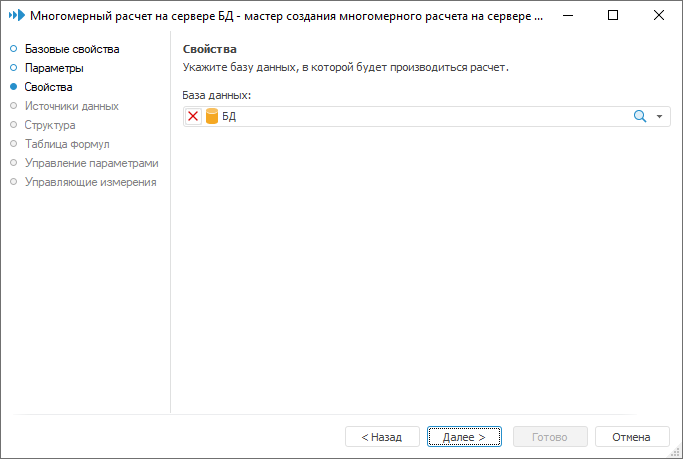Click the Отмена button
This screenshot has width=683, height=459.
tap(632, 437)
